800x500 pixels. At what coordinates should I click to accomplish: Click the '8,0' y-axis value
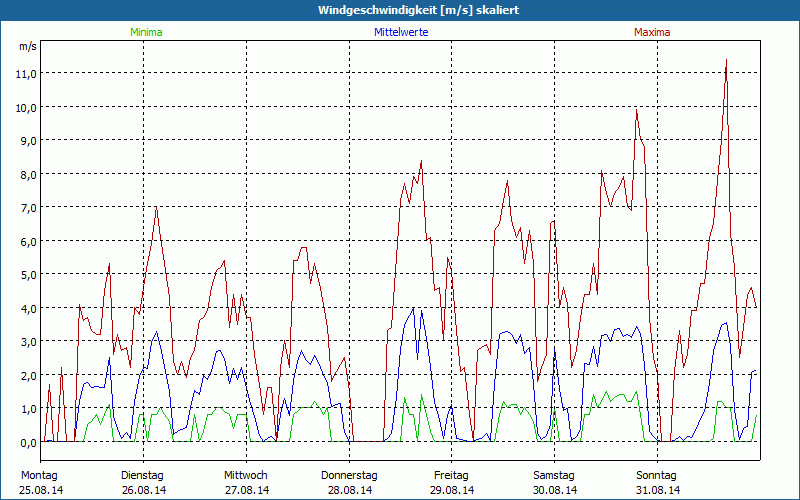pyautogui.click(x=29, y=174)
